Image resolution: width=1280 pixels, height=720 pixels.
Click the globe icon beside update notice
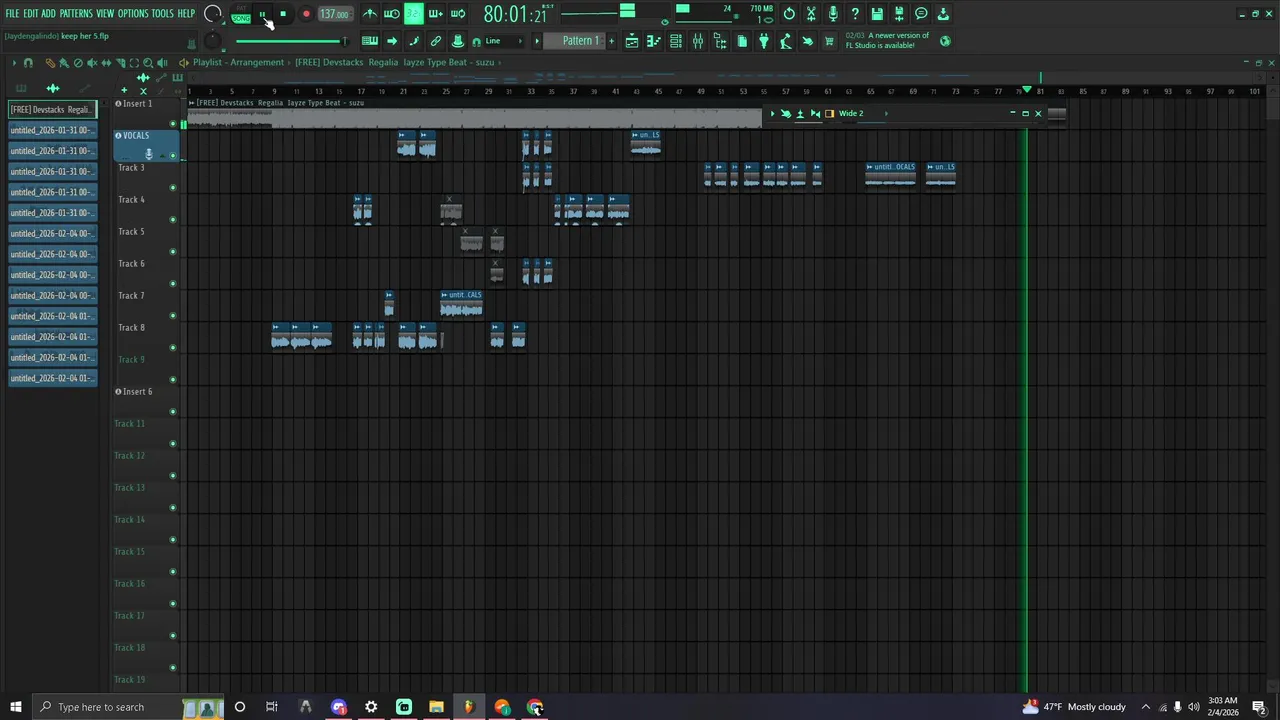pyautogui.click(x=945, y=41)
